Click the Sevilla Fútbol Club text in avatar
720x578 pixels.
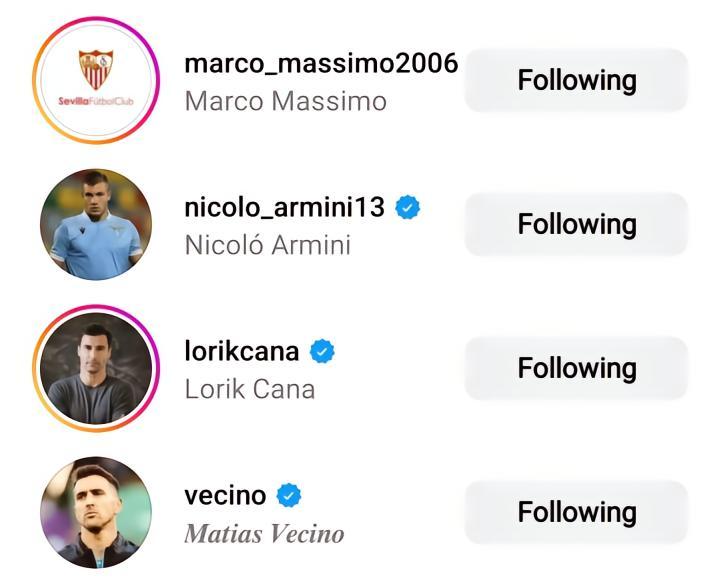coord(96,102)
